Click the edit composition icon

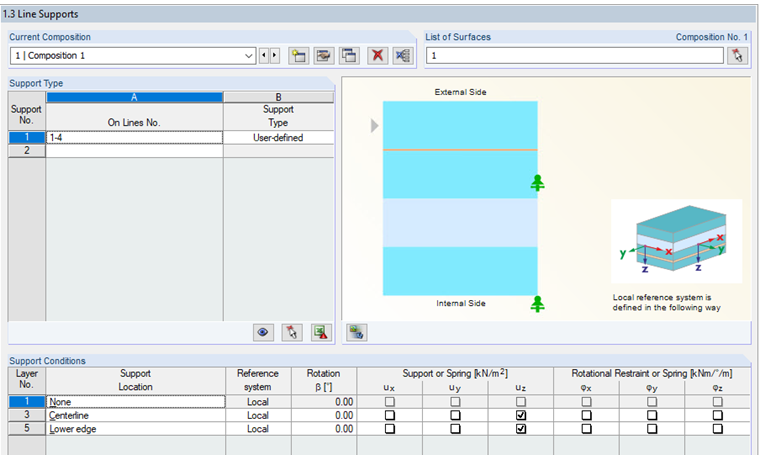[324, 56]
